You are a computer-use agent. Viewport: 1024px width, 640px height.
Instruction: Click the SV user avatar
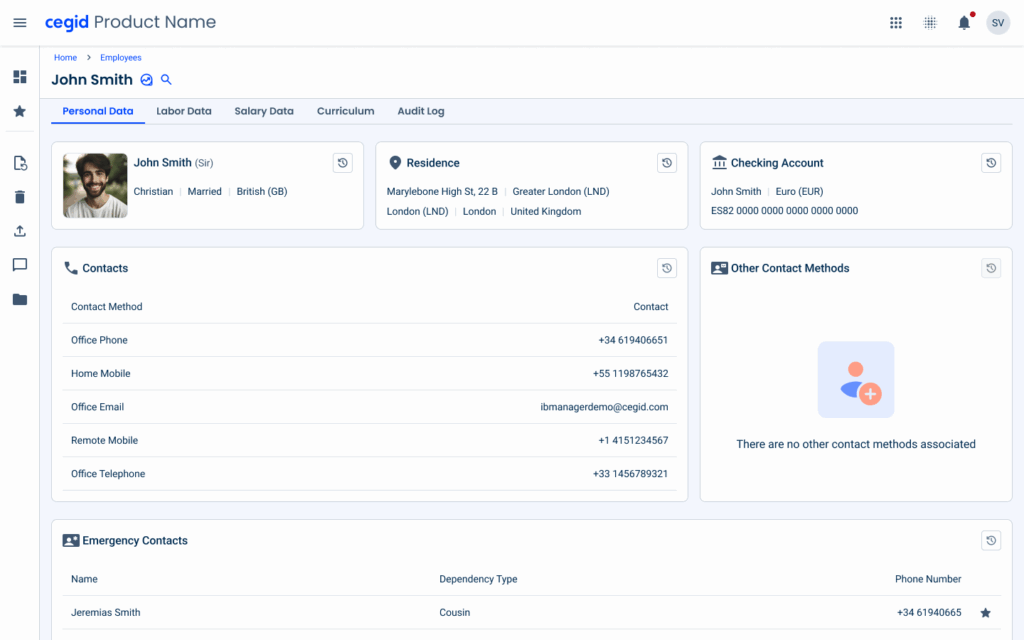(x=998, y=23)
